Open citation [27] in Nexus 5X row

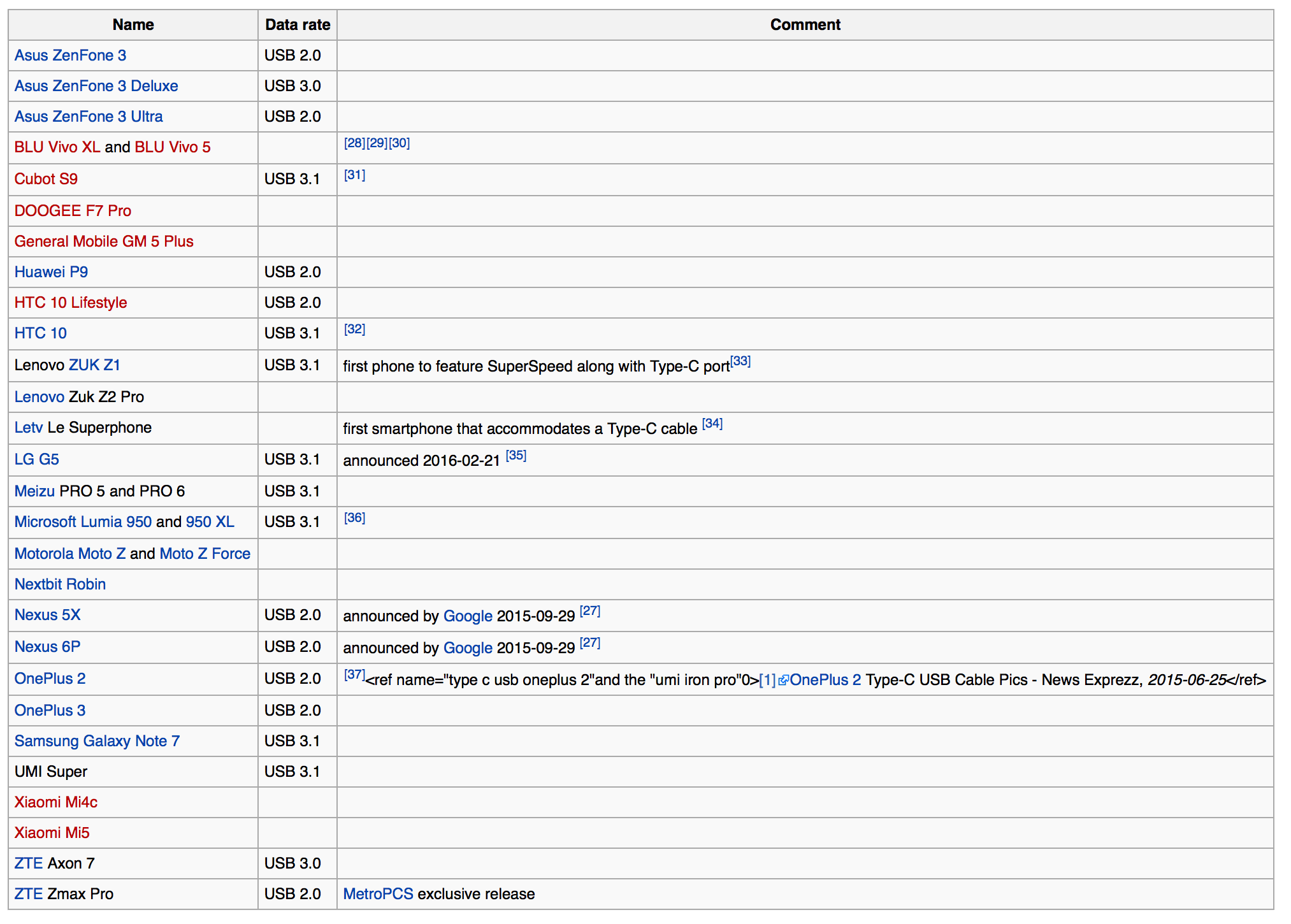[590, 610]
